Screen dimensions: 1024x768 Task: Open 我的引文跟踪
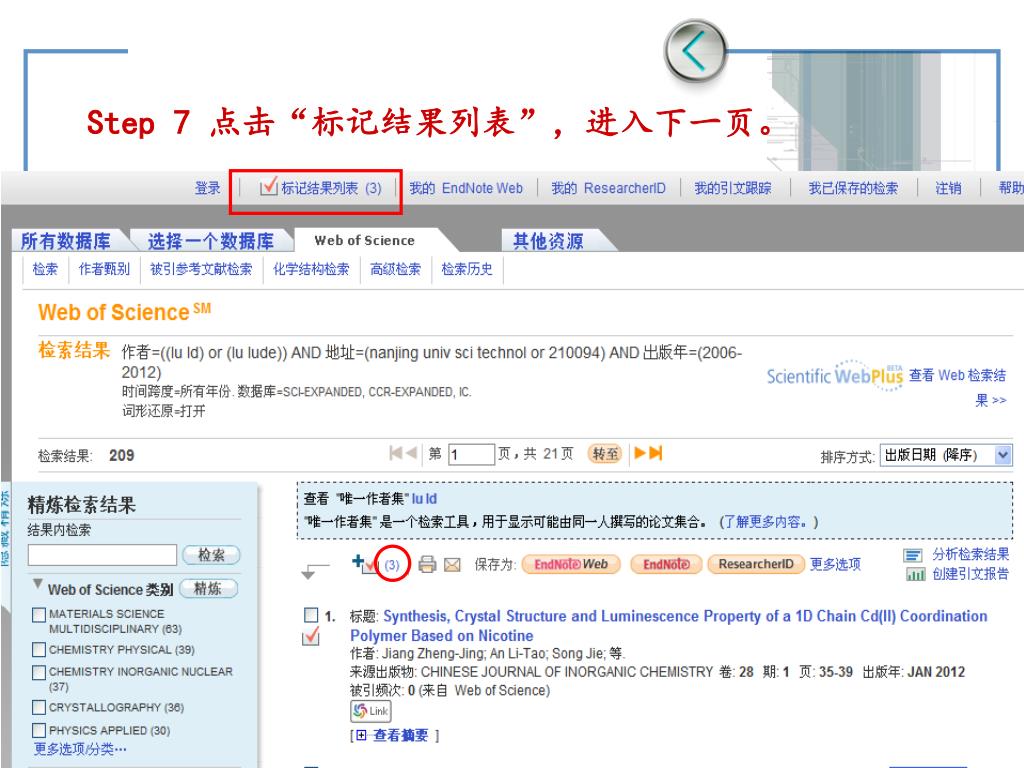tap(732, 189)
